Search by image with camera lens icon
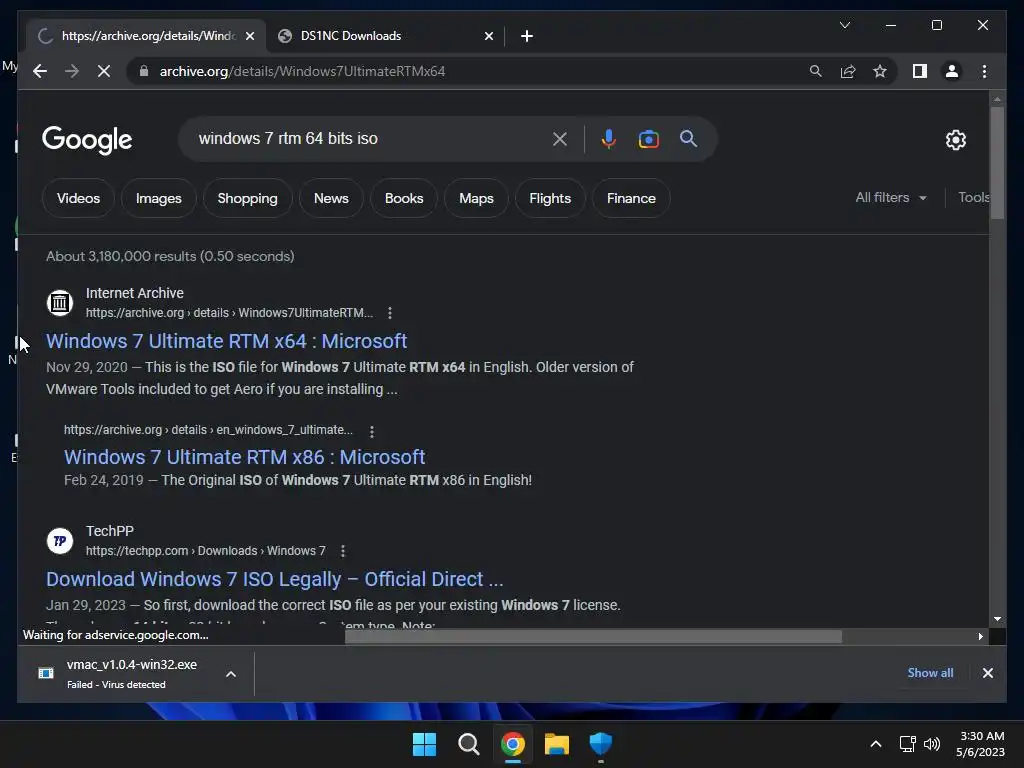This screenshot has height=768, width=1024. [648, 138]
